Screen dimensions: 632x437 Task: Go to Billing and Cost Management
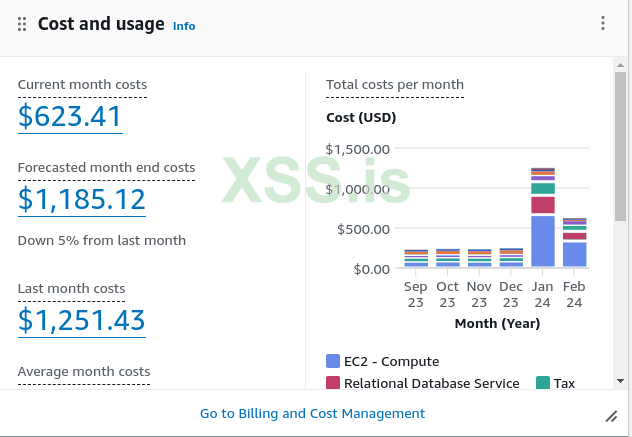312,413
